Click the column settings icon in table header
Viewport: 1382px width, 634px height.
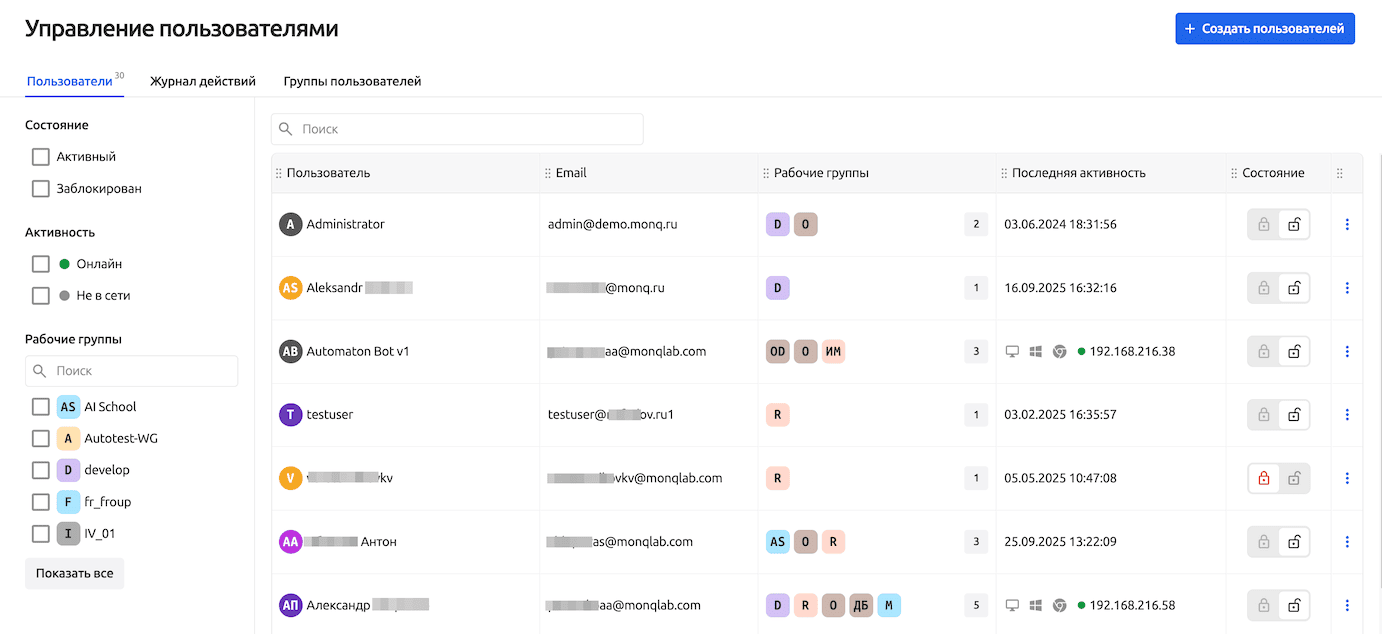(x=1340, y=174)
